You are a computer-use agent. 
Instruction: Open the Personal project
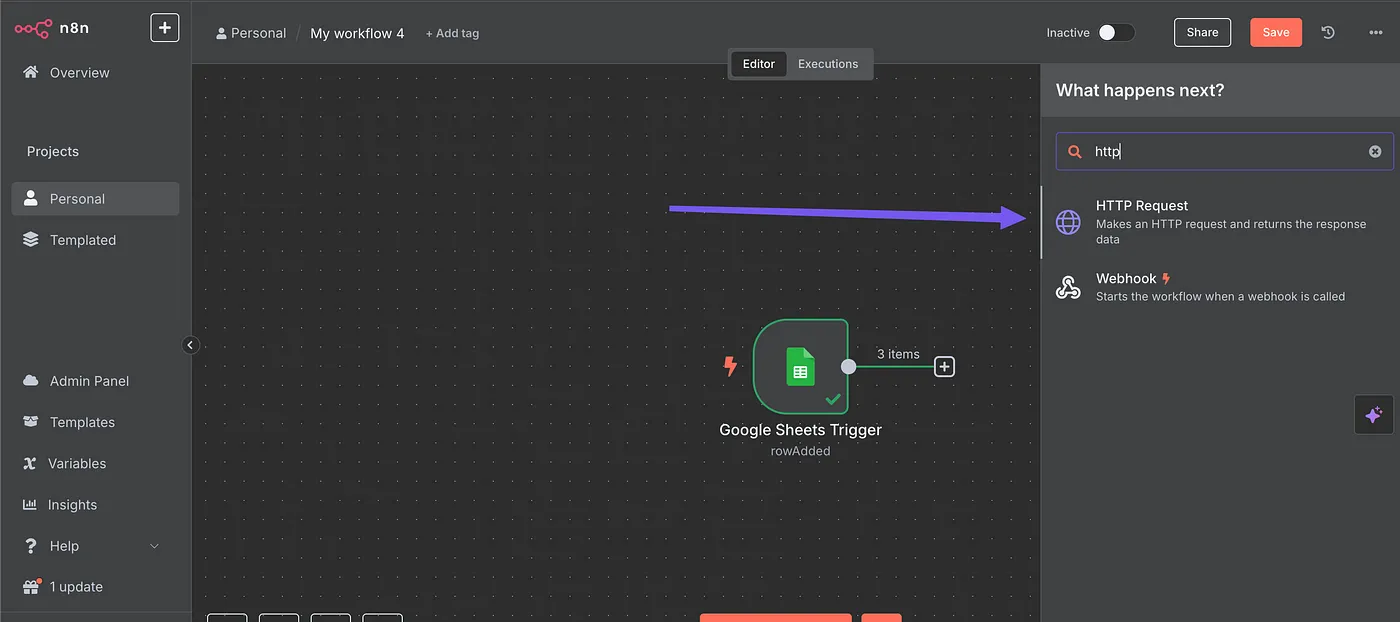coord(96,198)
